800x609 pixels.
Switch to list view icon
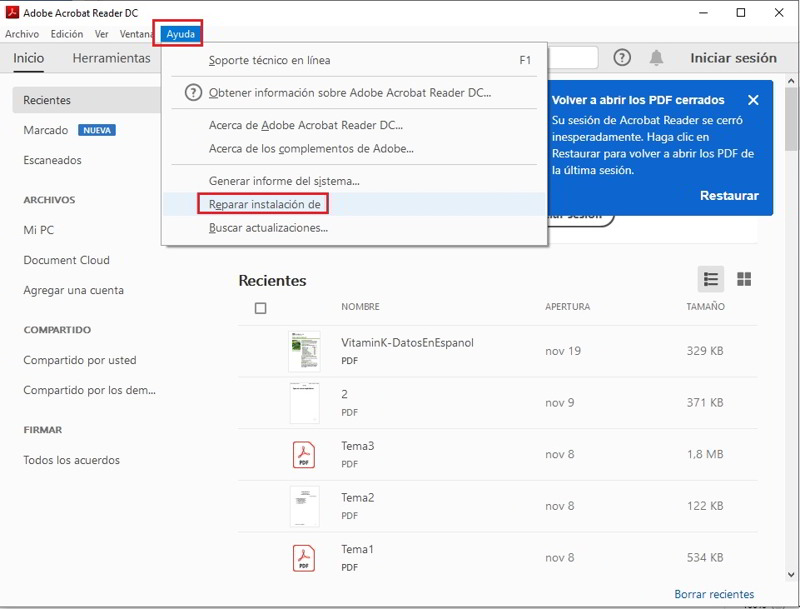pos(711,279)
